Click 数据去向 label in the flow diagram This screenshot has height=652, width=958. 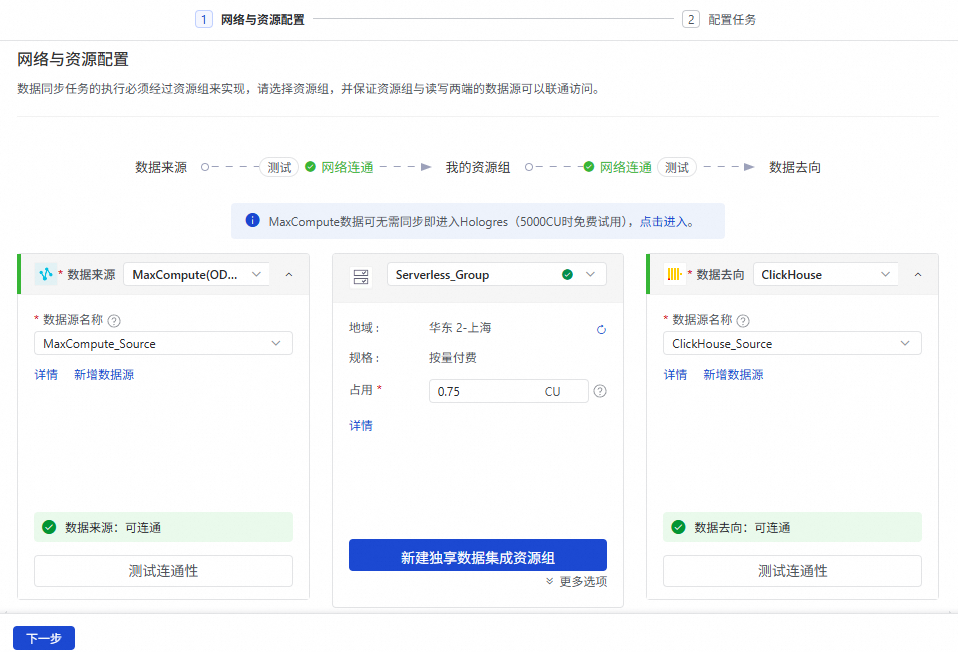point(795,167)
